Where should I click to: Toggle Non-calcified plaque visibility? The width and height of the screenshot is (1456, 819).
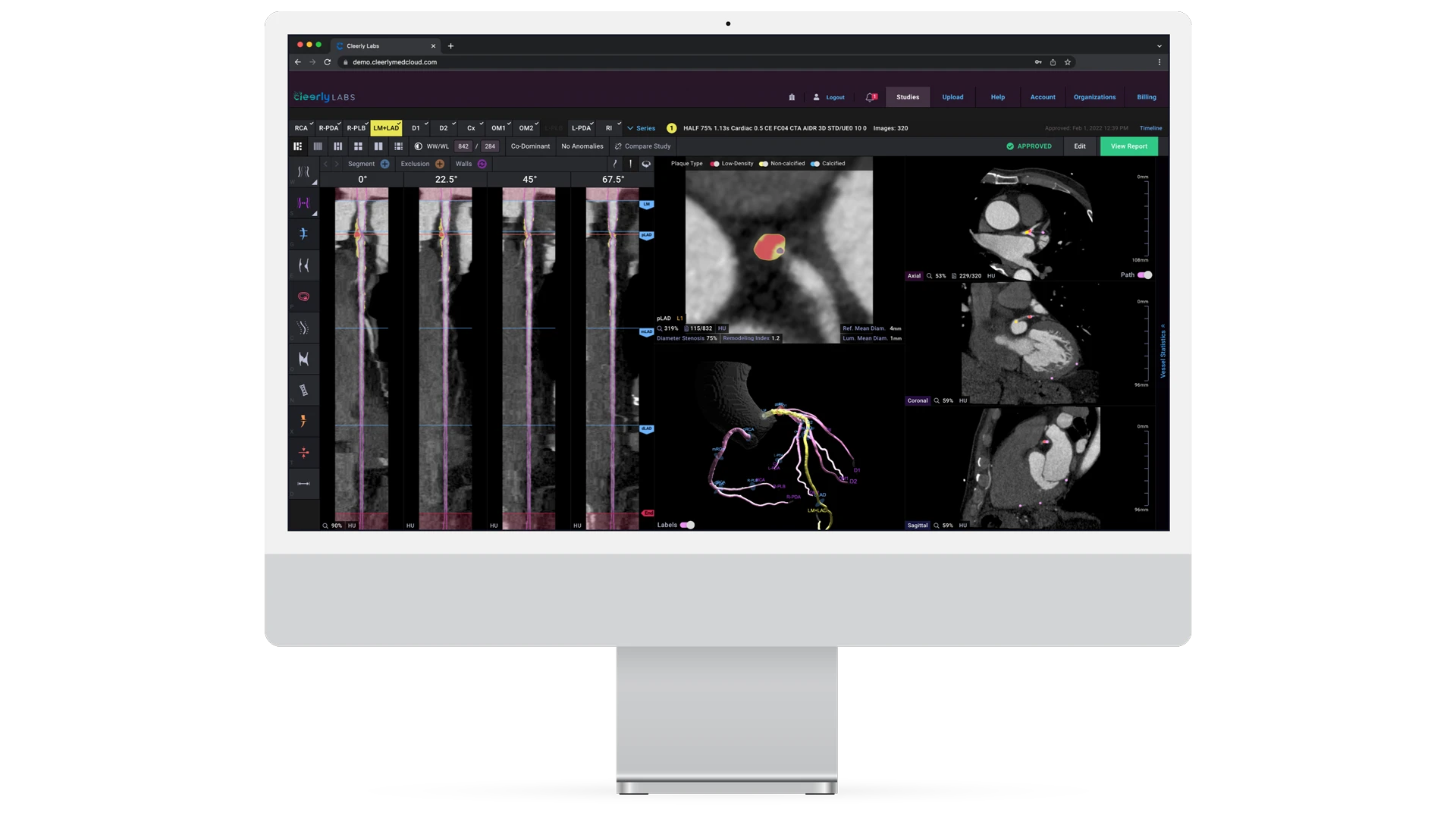coord(764,164)
